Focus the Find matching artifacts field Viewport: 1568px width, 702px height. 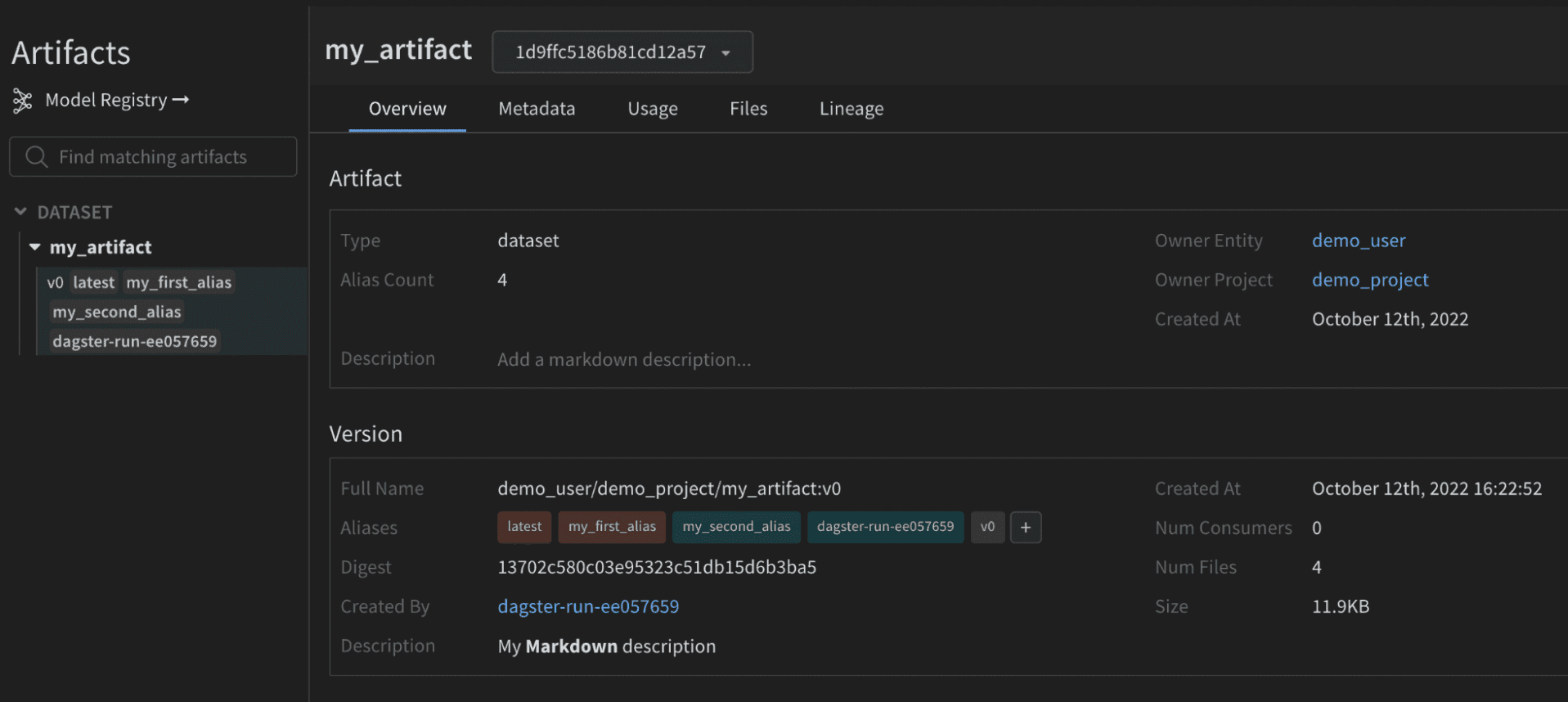click(x=153, y=156)
